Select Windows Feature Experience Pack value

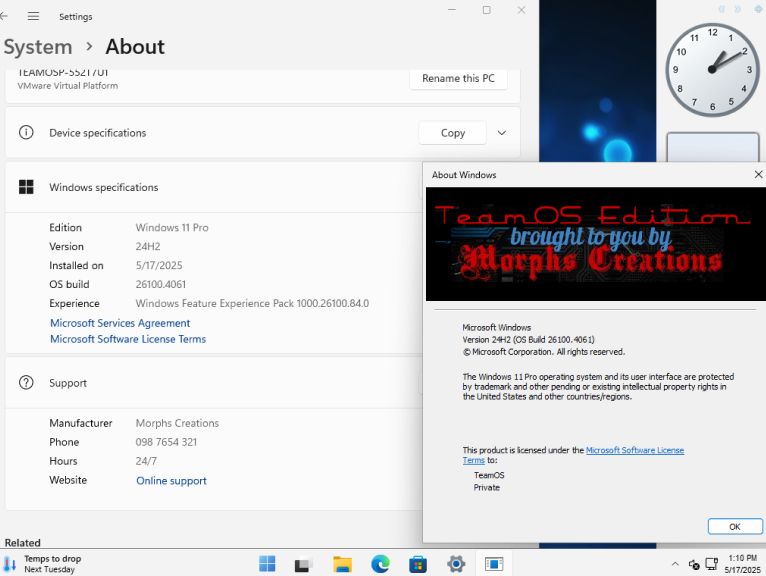pyautogui.click(x=252, y=303)
